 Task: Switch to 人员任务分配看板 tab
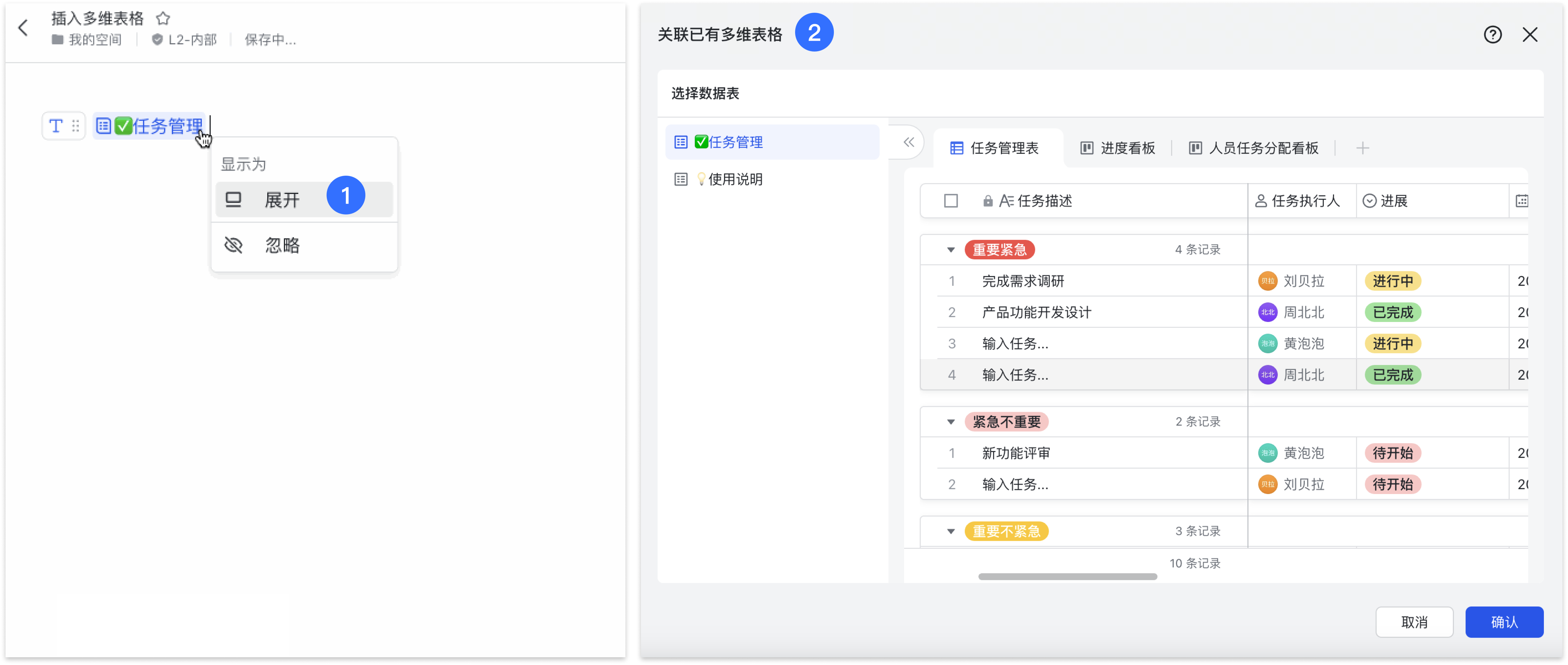(1254, 148)
